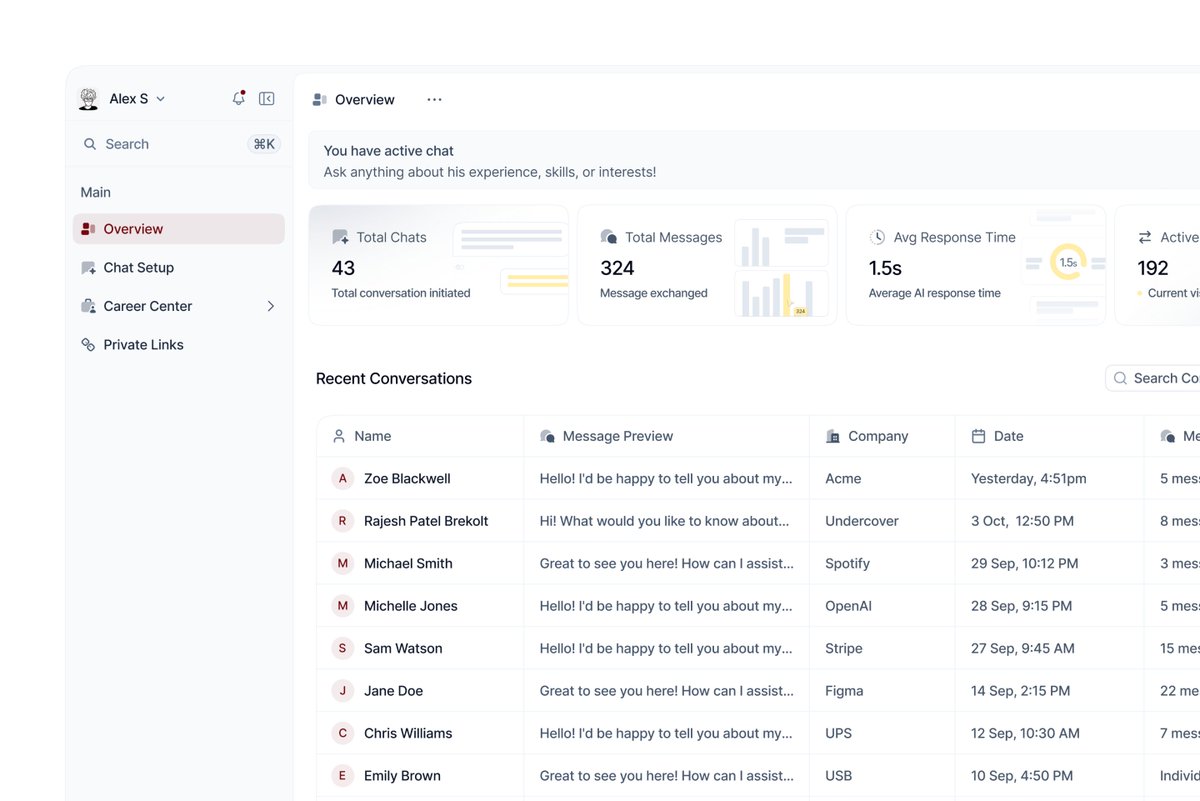Screen dimensions: 1200x801
Task: Open Zoe Blackwell conversation name
Action: pyautogui.click(x=407, y=479)
